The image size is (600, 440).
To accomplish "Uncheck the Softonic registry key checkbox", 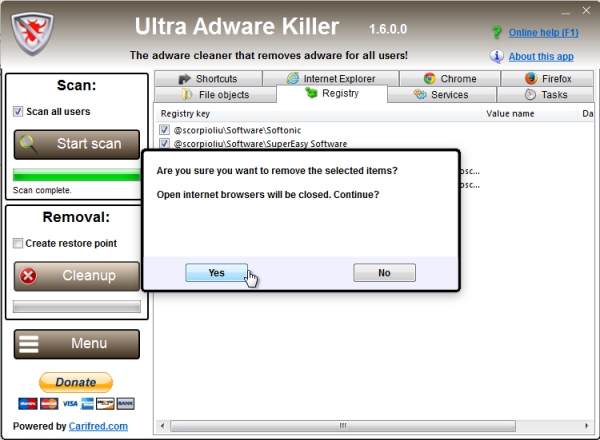I will (x=164, y=130).
